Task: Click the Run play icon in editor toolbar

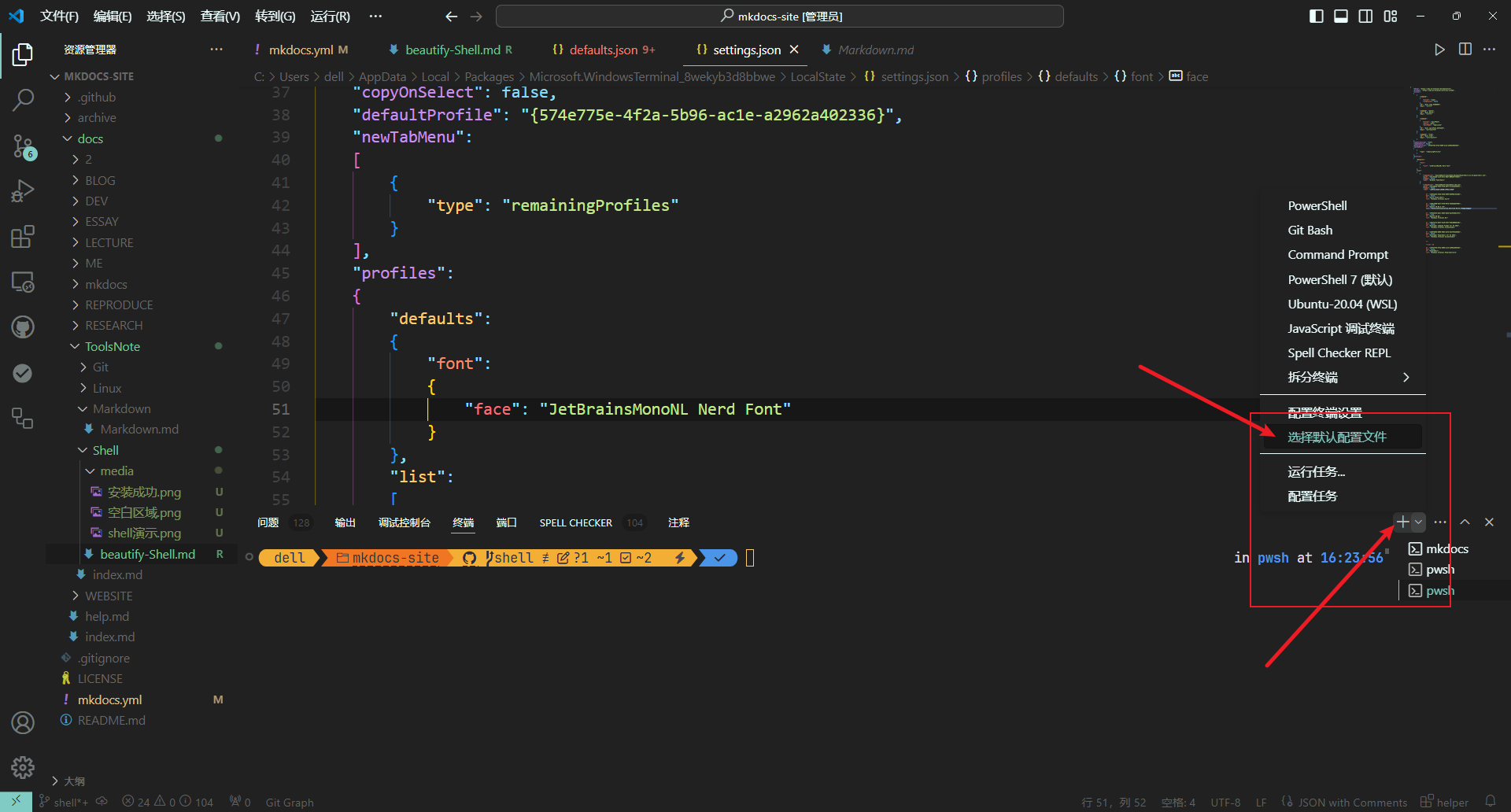Action: [1439, 50]
